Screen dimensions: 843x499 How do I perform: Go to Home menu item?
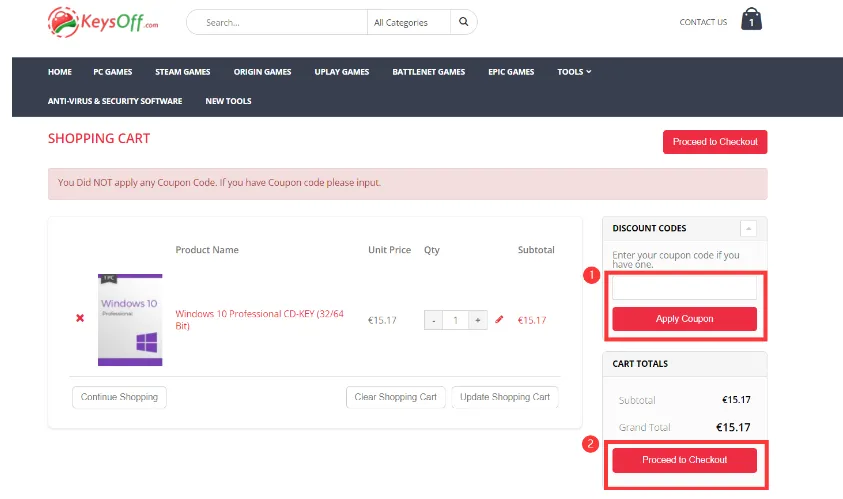(x=60, y=72)
